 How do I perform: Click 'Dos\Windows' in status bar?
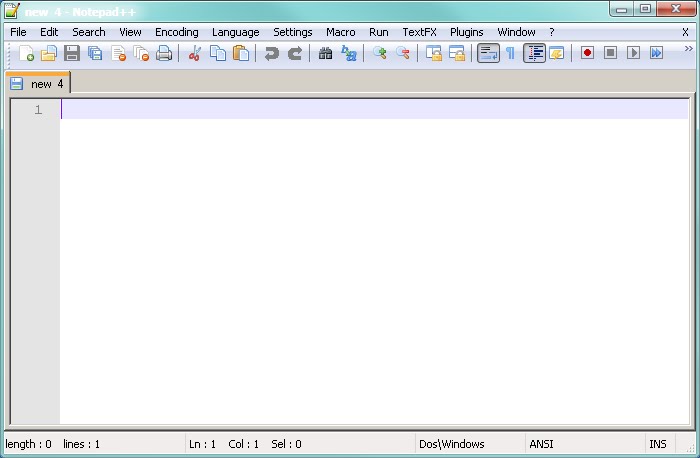pyautogui.click(x=452, y=444)
